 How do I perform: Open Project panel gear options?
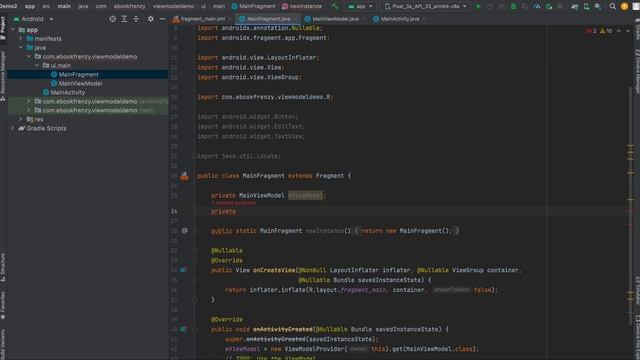[x=151, y=19]
